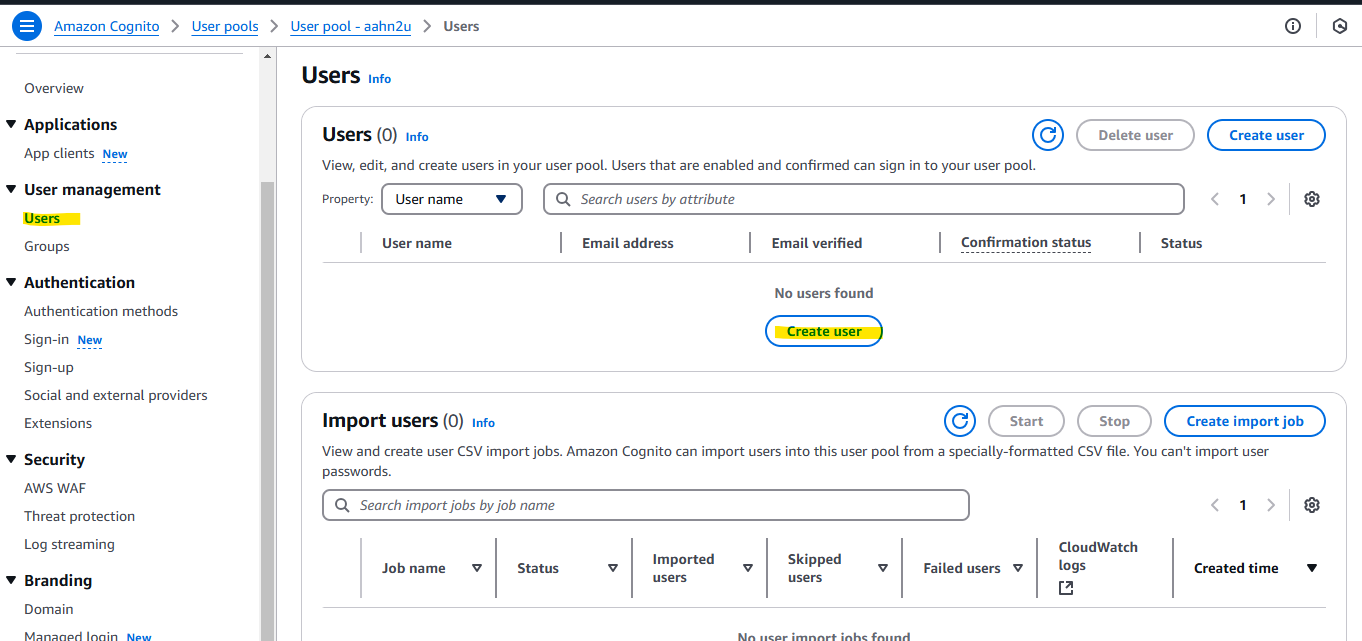Viewport: 1362px width, 641px height.
Task: Open Overview in the sidebar
Action: 54,88
